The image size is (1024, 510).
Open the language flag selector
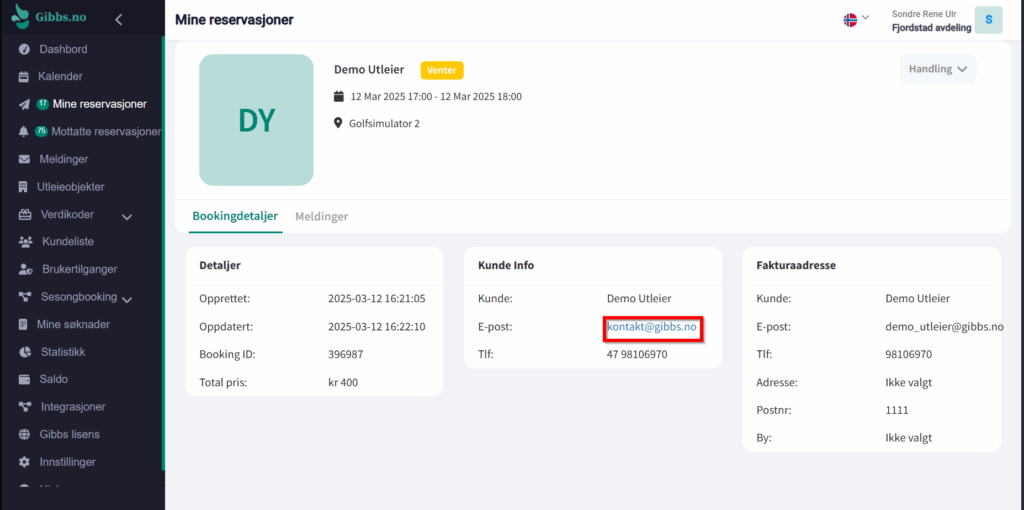click(x=856, y=19)
